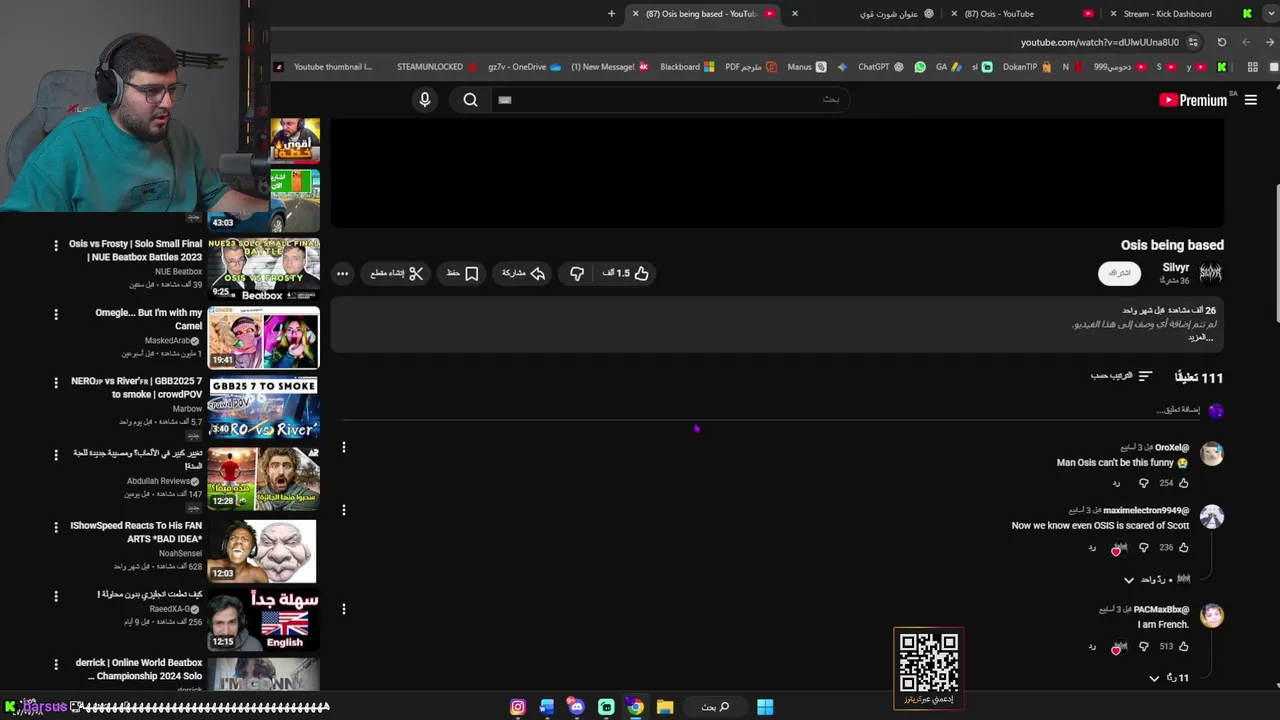Close the Osis being based tab

coord(635,14)
